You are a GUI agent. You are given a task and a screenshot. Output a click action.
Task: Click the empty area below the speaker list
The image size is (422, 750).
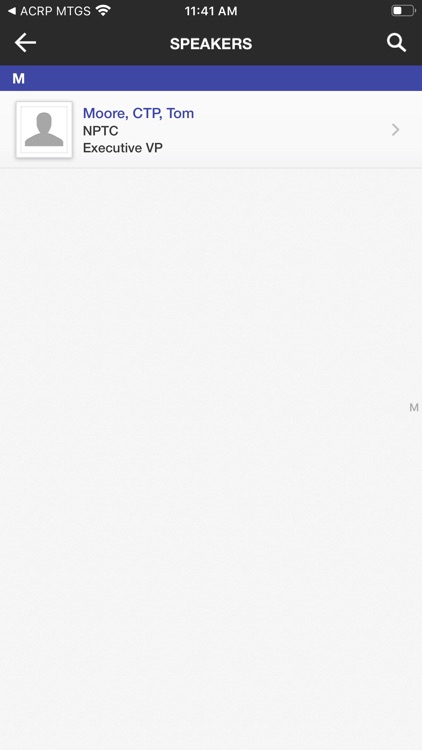pos(211,459)
